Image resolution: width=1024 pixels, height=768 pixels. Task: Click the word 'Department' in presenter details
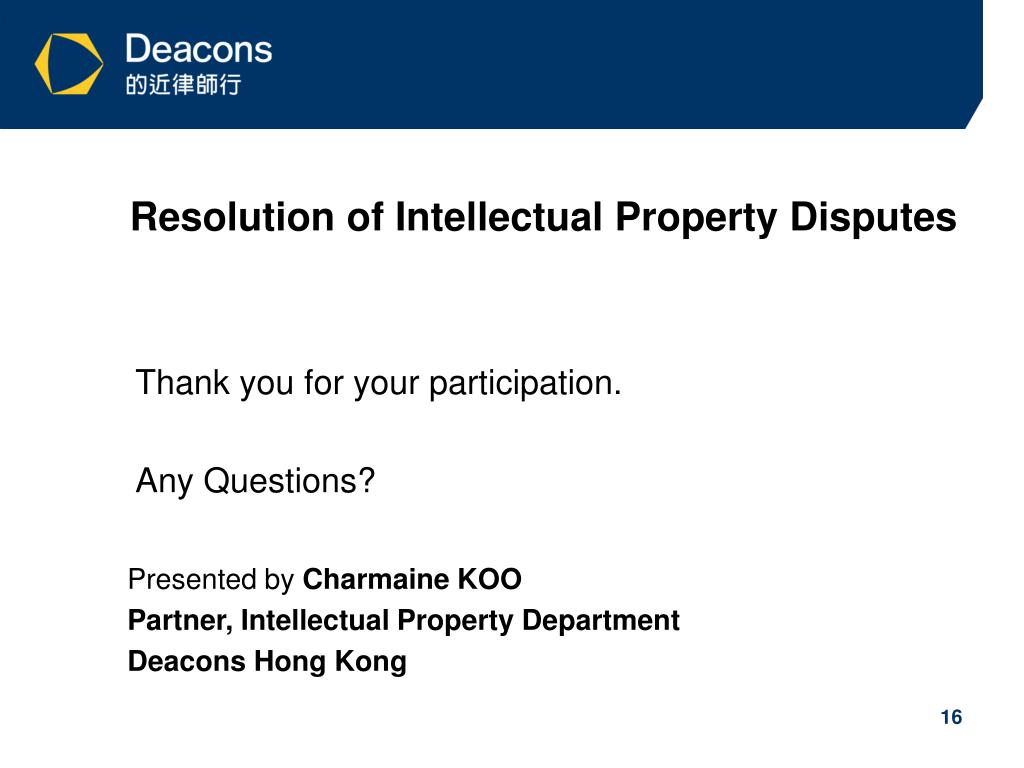[601, 620]
